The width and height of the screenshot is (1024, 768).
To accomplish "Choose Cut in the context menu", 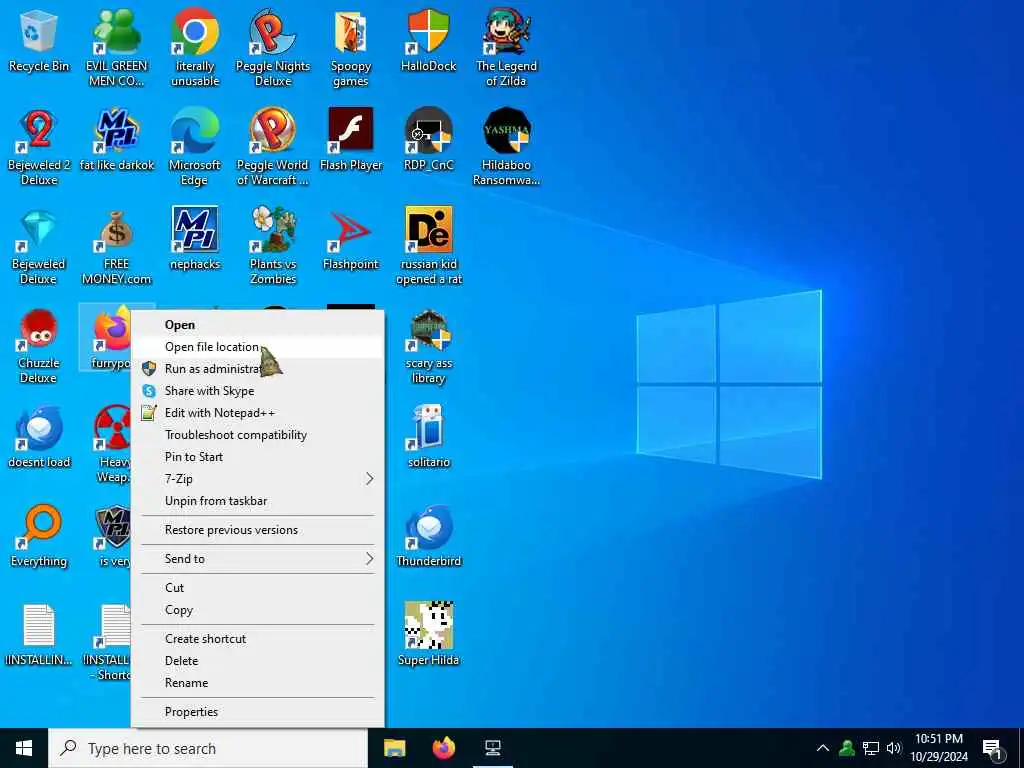I will (x=257, y=588).
